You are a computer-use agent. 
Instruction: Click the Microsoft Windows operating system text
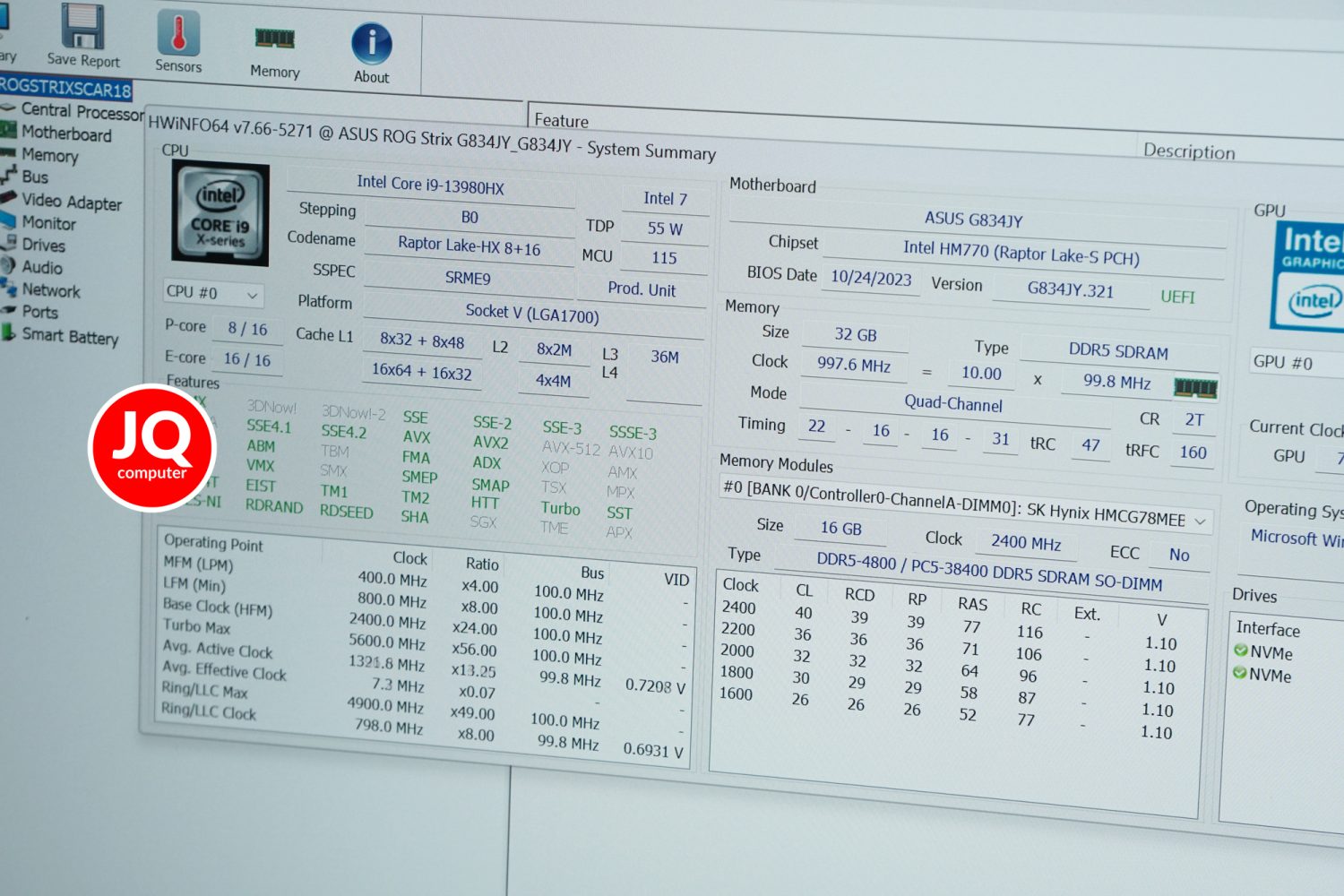pyautogui.click(x=1297, y=539)
